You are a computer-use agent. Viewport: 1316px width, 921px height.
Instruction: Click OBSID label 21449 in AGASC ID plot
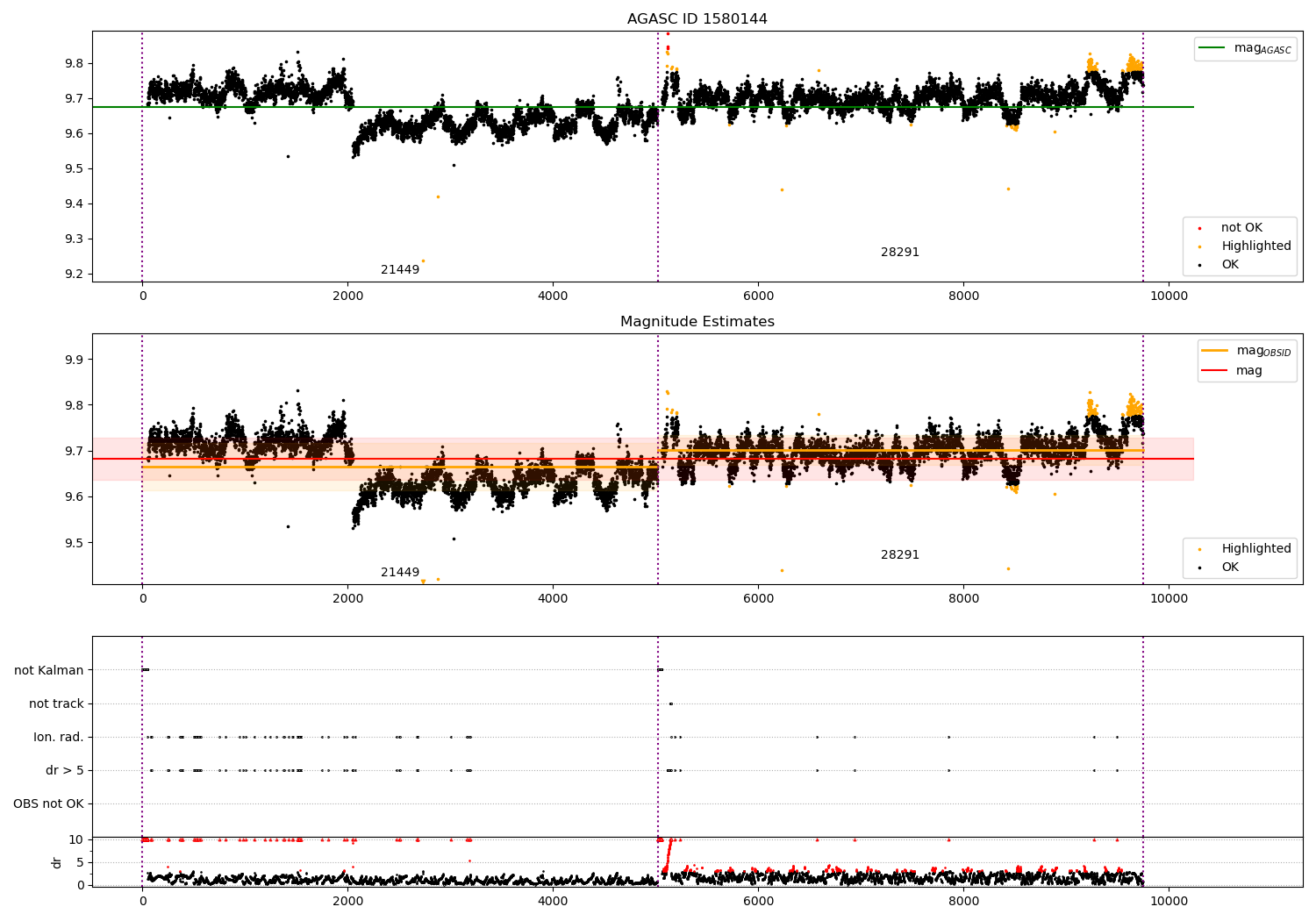point(400,270)
